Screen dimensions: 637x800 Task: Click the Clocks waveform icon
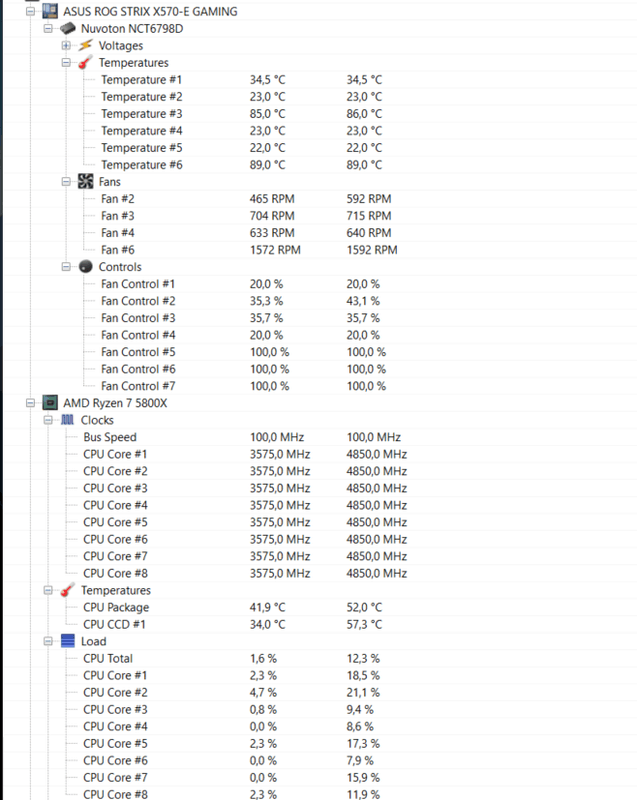67,420
